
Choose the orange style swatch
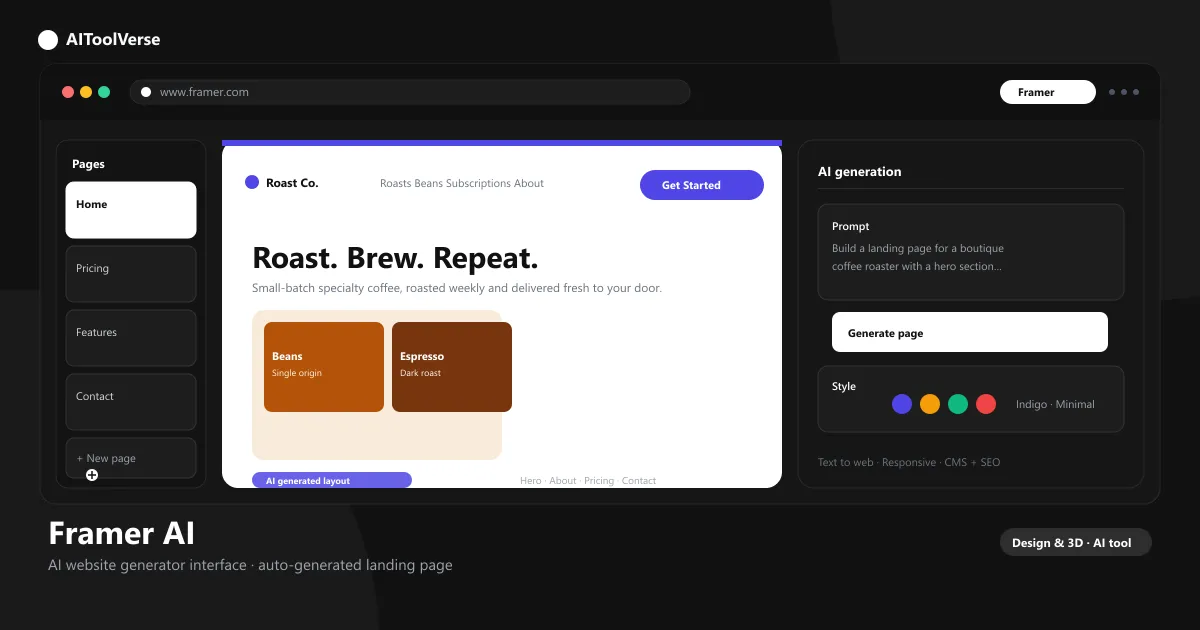pyautogui.click(x=930, y=404)
